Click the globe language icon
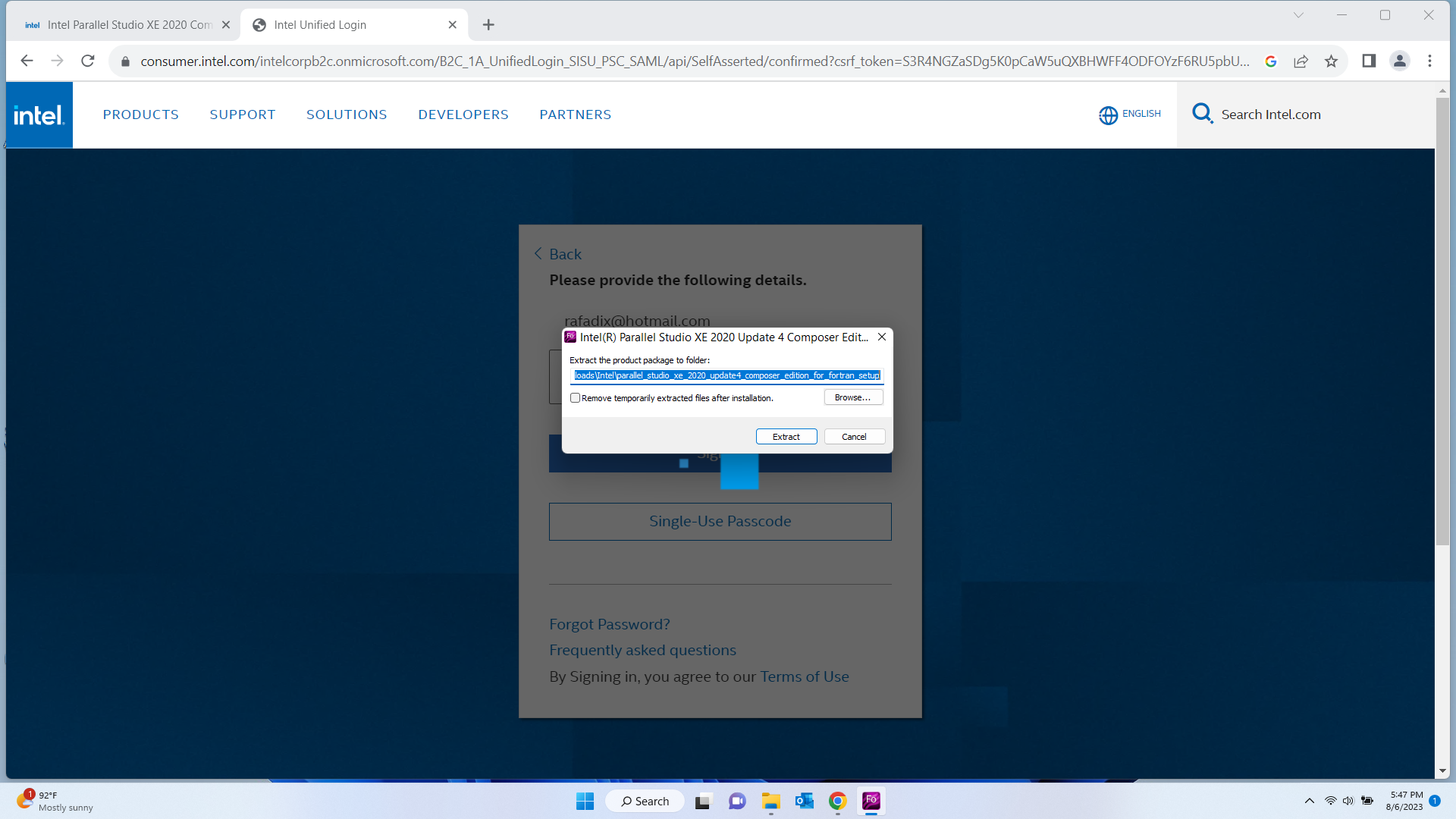Viewport: 1456px width, 819px height. pos(1108,115)
